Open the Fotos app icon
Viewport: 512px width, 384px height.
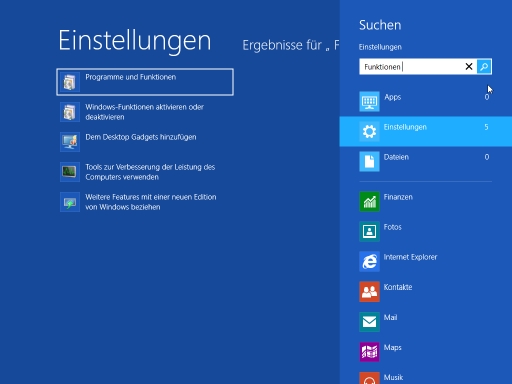(x=369, y=231)
